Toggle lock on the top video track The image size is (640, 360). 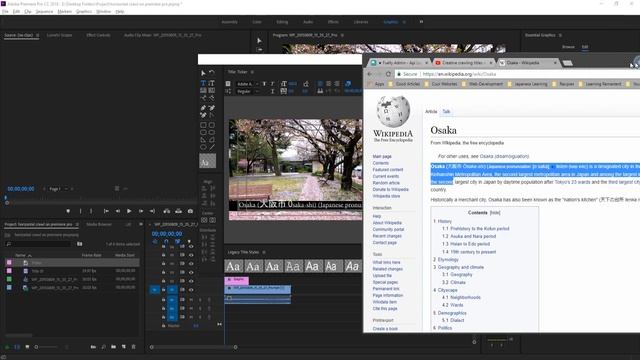(x=164, y=247)
